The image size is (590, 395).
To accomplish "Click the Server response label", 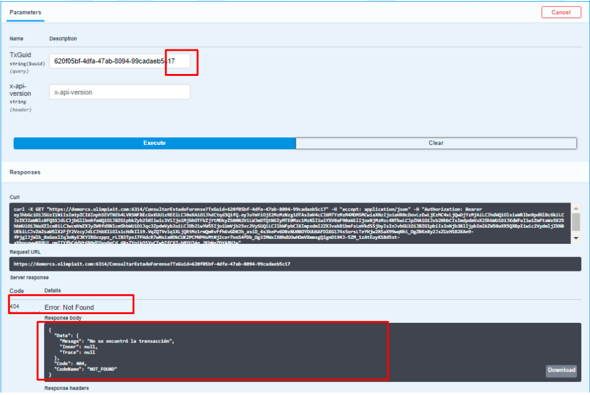I will 29,278.
